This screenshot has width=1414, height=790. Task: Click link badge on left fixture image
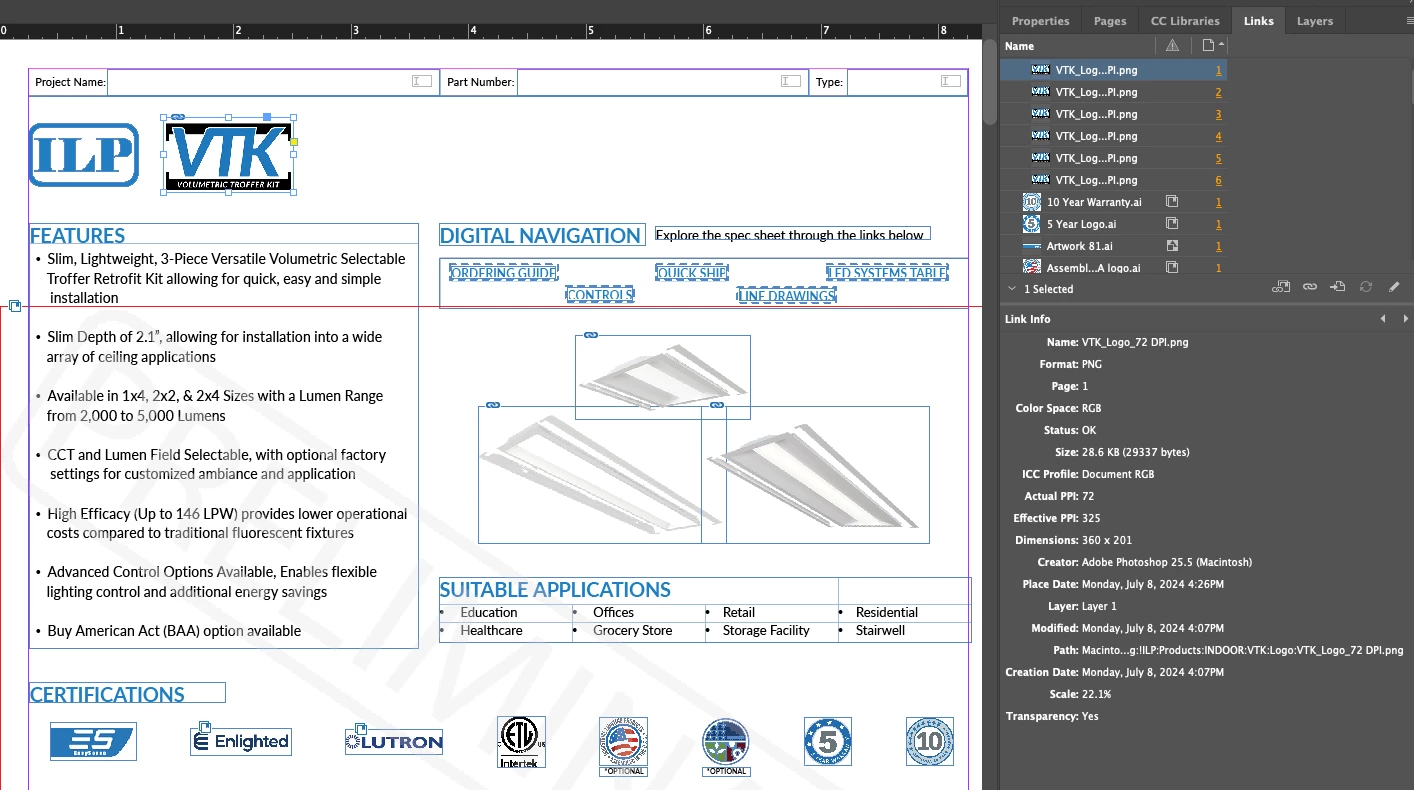[492, 405]
